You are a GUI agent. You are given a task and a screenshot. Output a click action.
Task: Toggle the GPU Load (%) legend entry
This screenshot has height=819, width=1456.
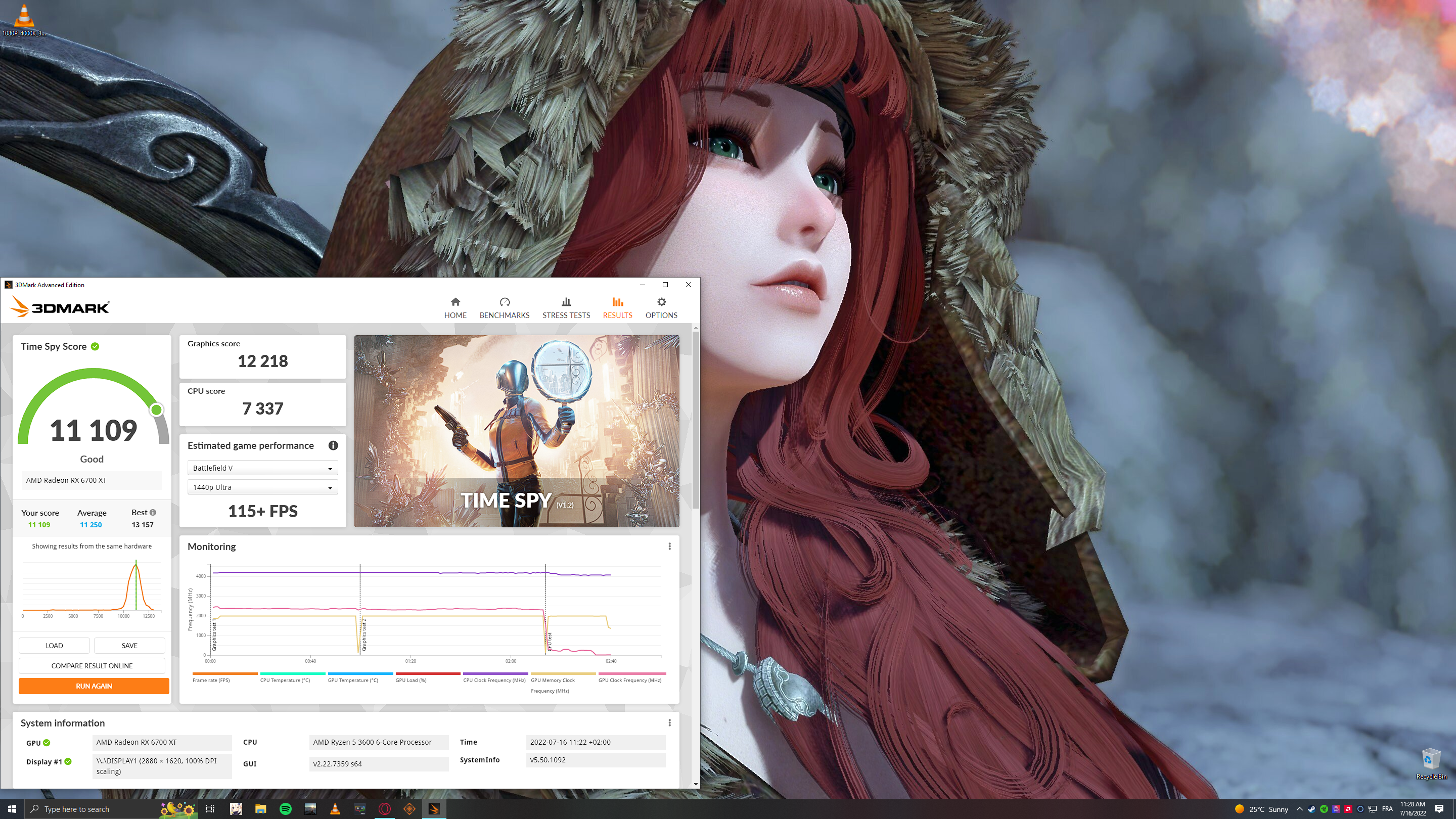pos(428,677)
